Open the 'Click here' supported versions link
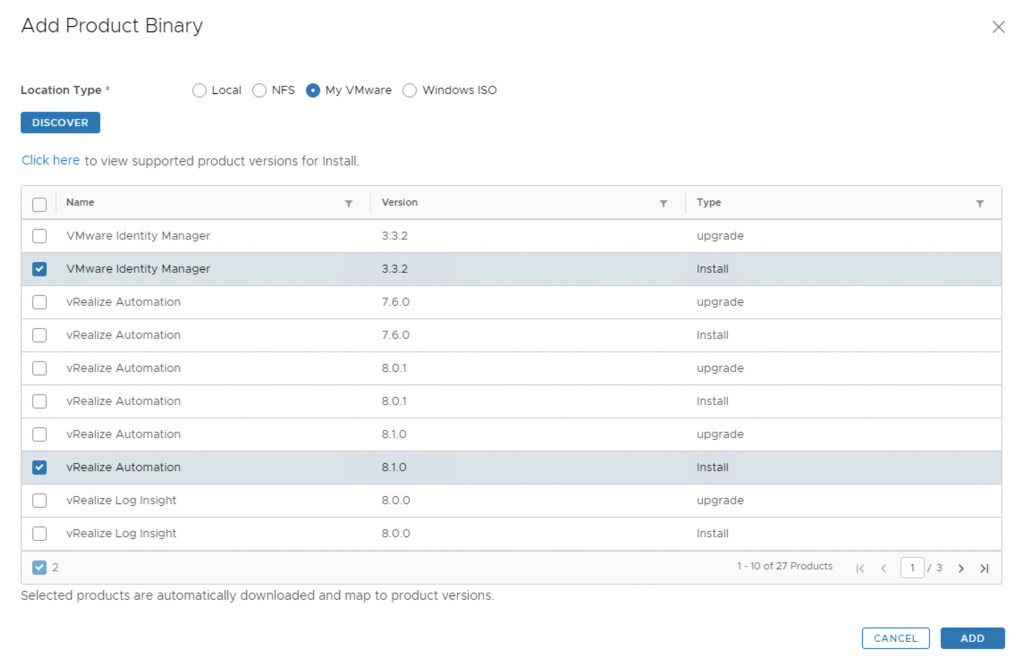The width and height of the screenshot is (1024, 667). tap(51, 160)
